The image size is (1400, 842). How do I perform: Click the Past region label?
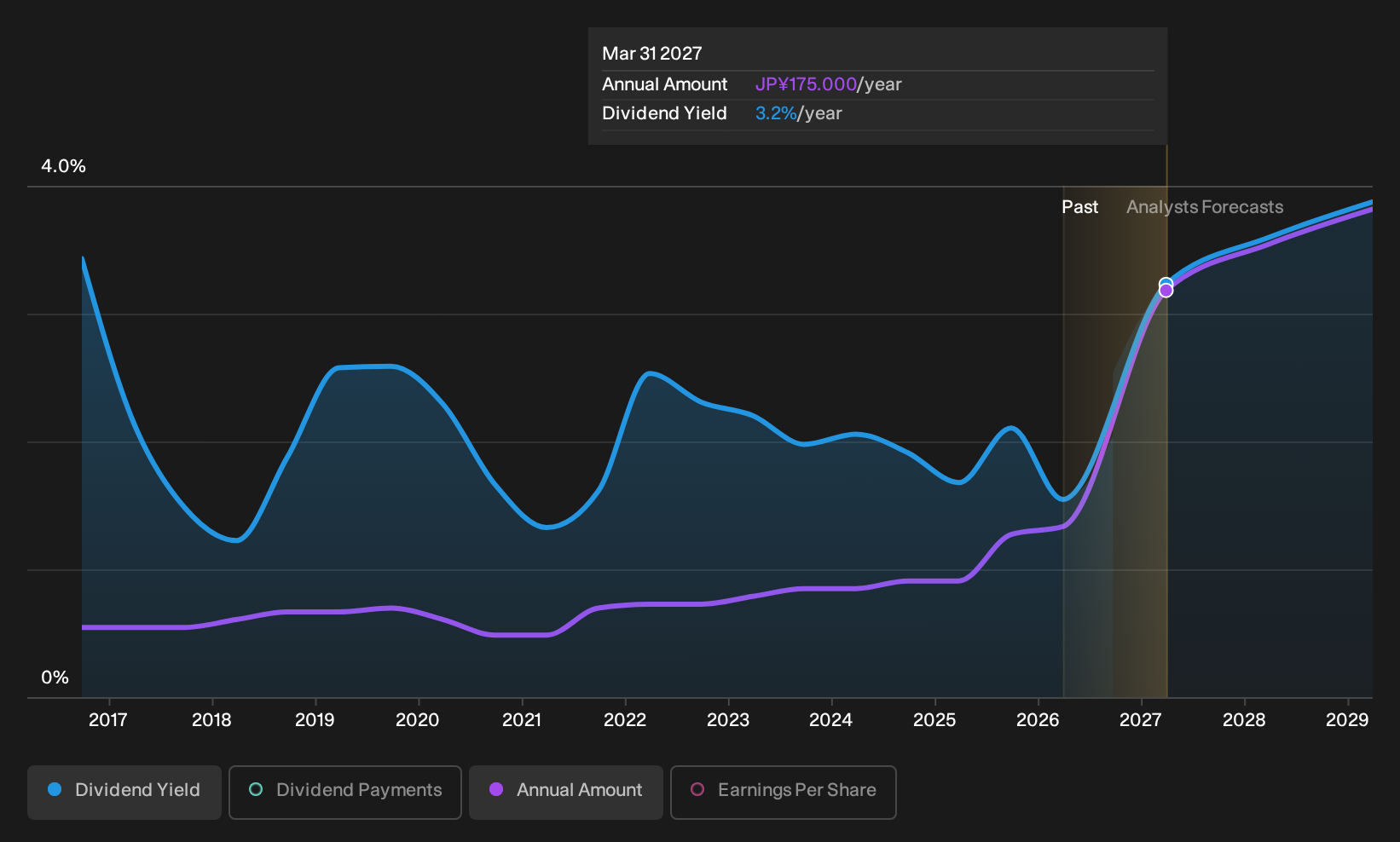pyautogui.click(x=1079, y=207)
